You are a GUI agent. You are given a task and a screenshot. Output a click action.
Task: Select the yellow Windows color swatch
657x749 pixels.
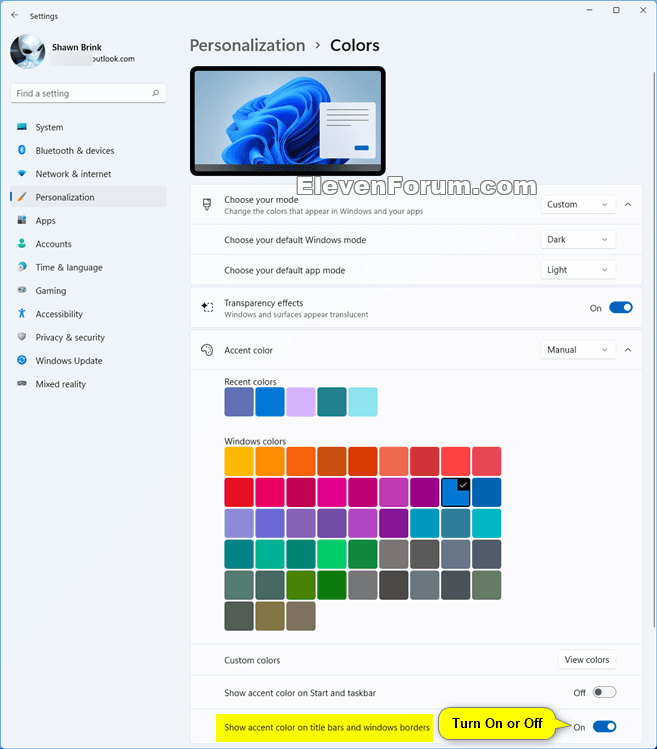tap(239, 461)
